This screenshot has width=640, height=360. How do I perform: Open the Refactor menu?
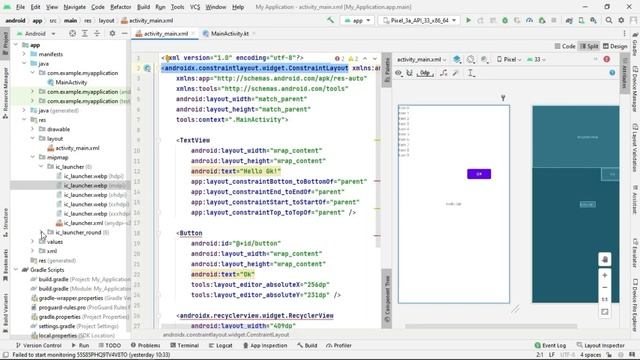point(121,7)
